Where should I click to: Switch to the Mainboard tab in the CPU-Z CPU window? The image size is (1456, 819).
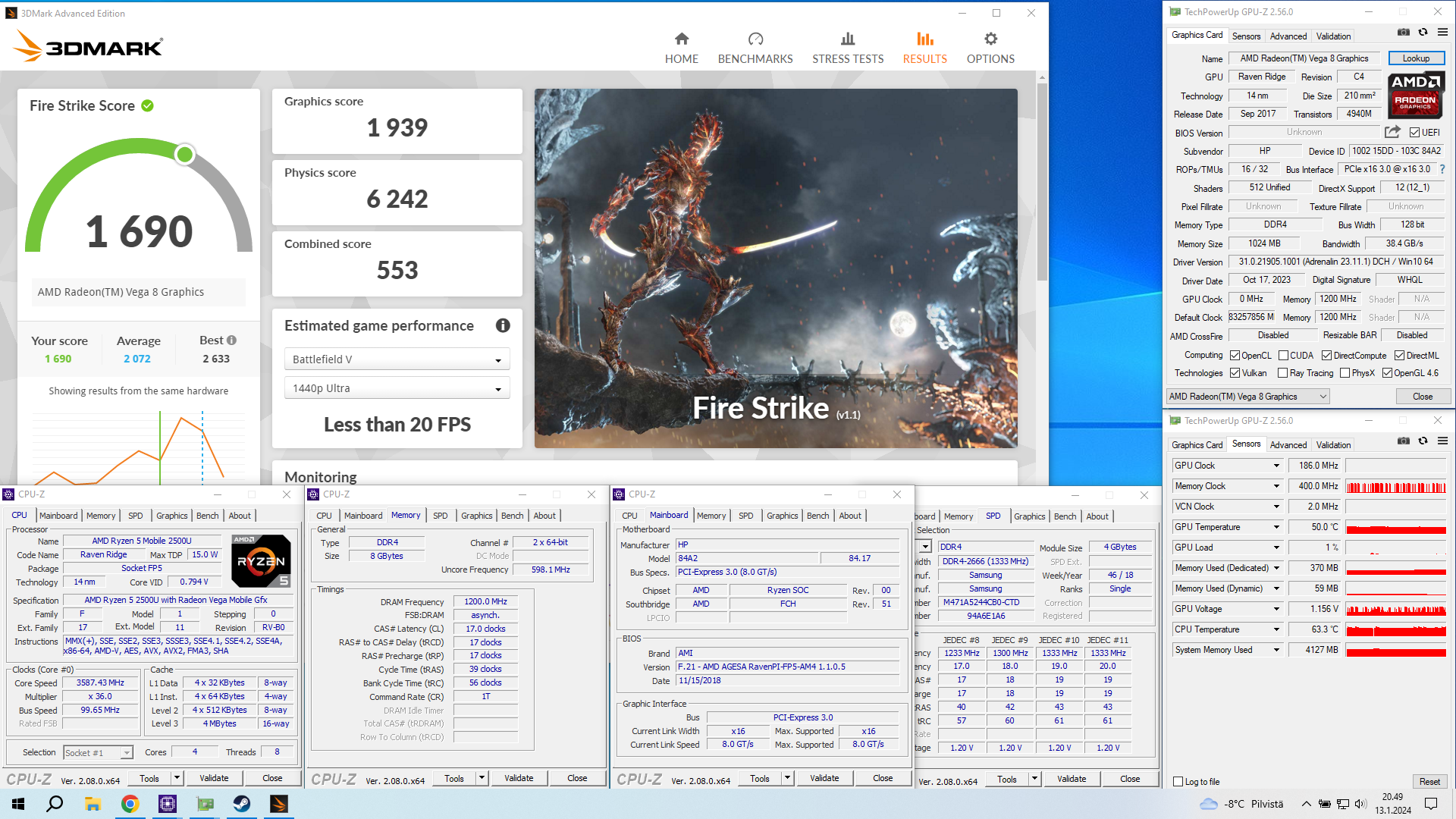[58, 516]
